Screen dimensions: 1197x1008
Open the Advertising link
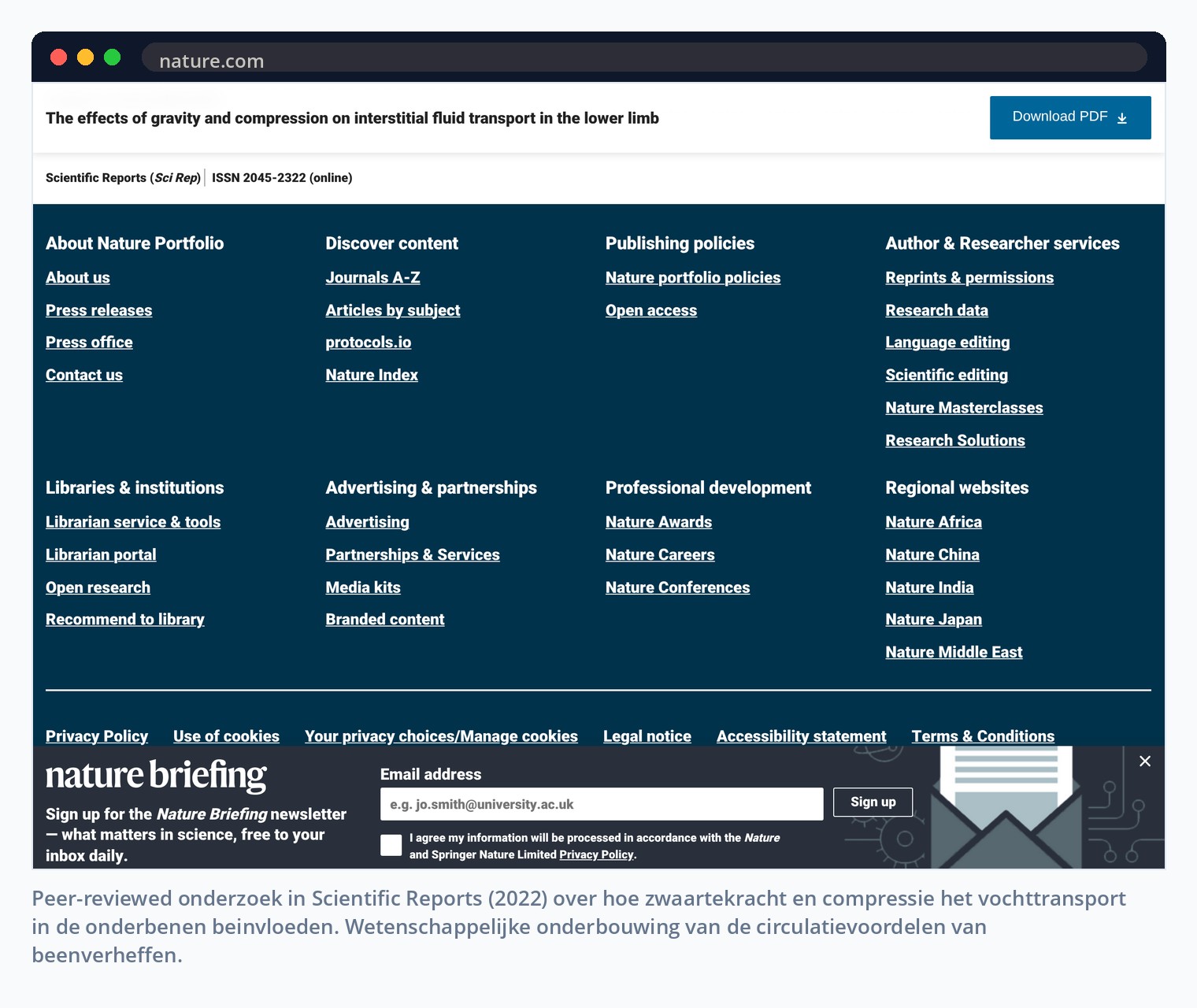click(x=368, y=521)
